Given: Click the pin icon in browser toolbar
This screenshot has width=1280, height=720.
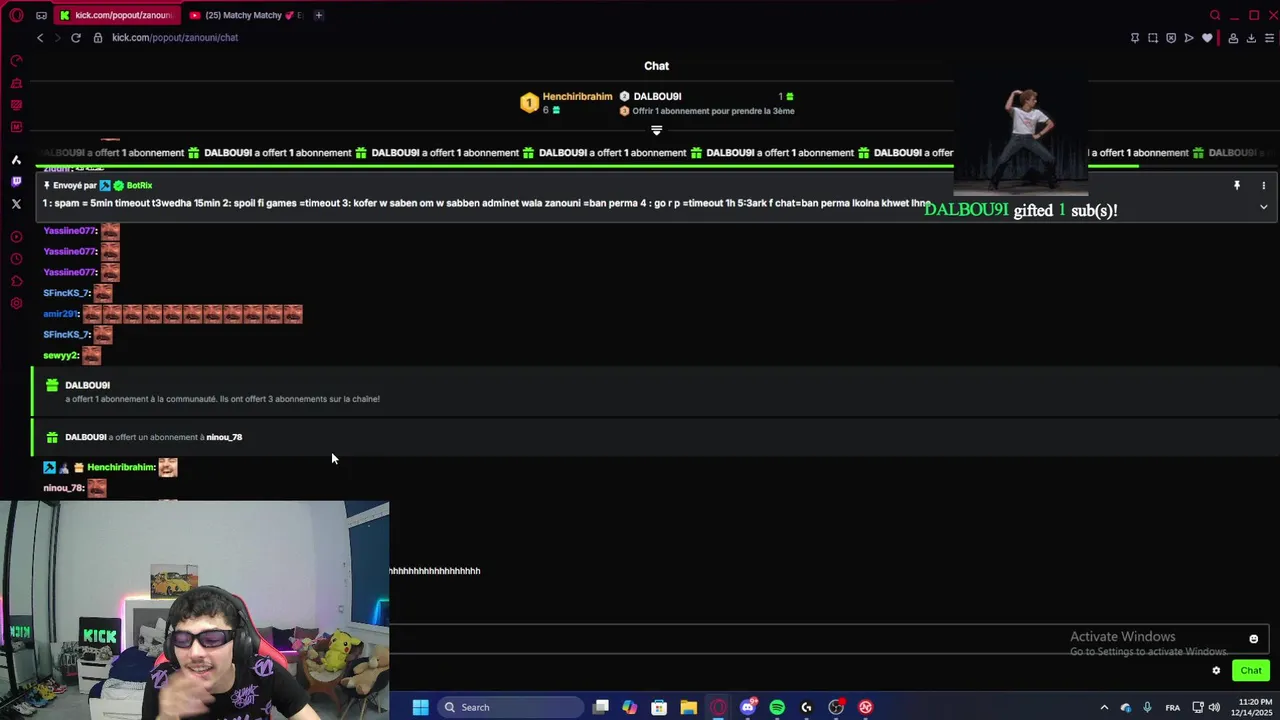Looking at the screenshot, I should point(1135,38).
